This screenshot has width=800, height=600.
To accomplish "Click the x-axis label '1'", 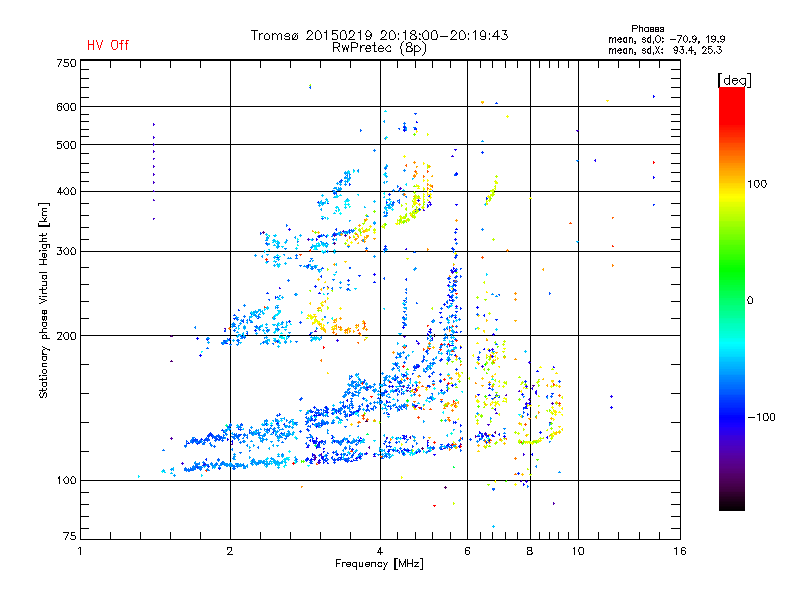I will pos(80,551).
